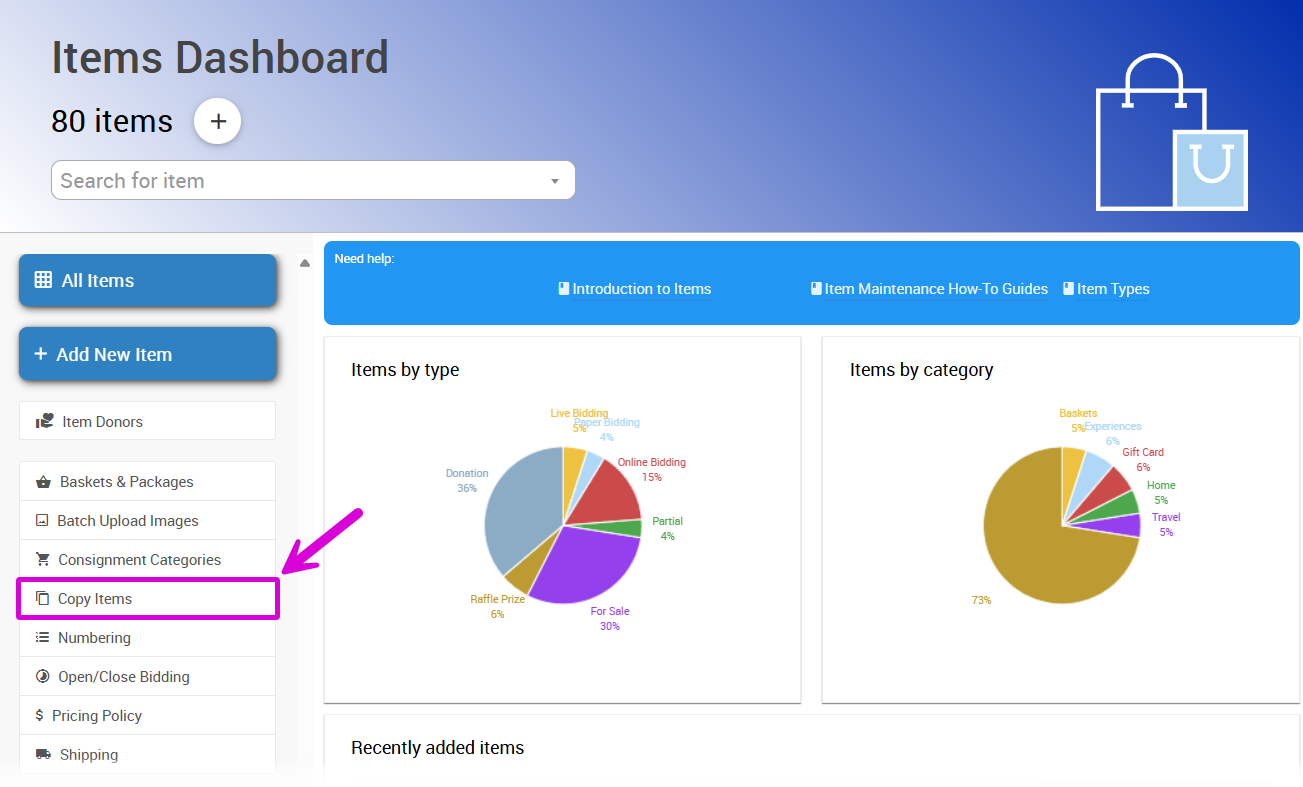Screen dimensions: 1303x787
Task: Click the Shipping truck icon
Action: (43, 755)
